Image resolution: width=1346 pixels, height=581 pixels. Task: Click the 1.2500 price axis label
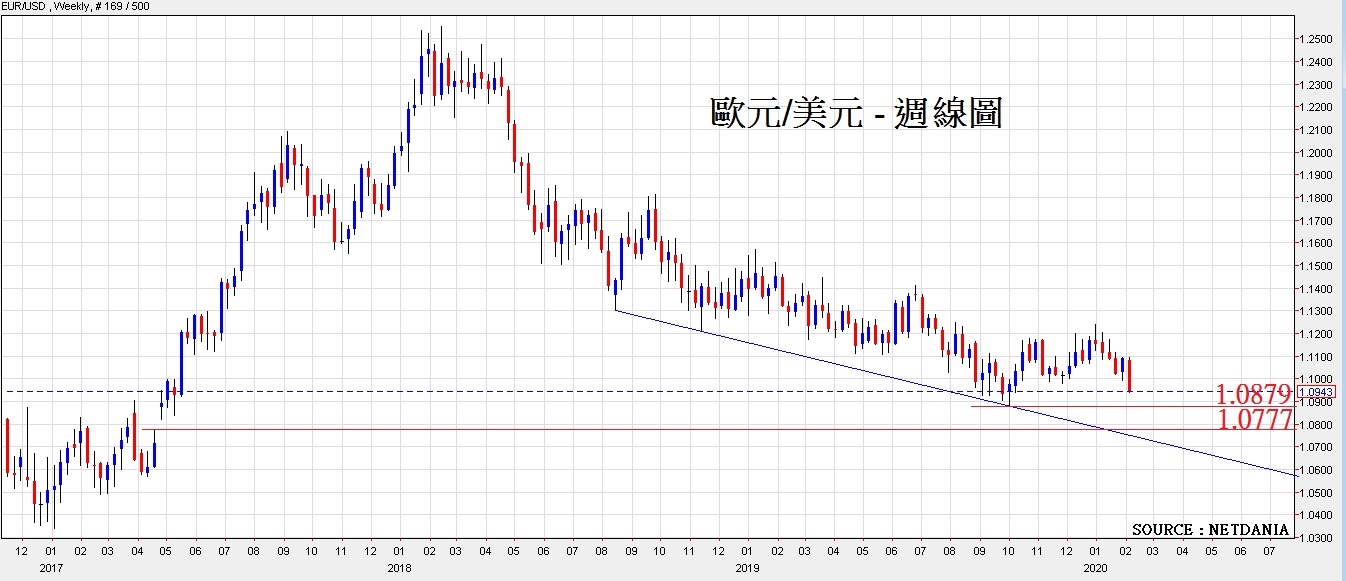click(1317, 39)
